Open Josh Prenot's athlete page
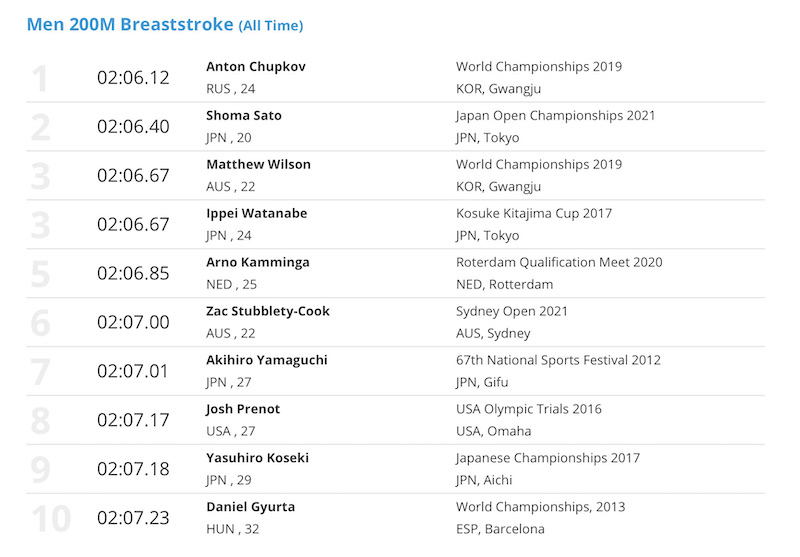The image size is (800, 557). point(243,410)
